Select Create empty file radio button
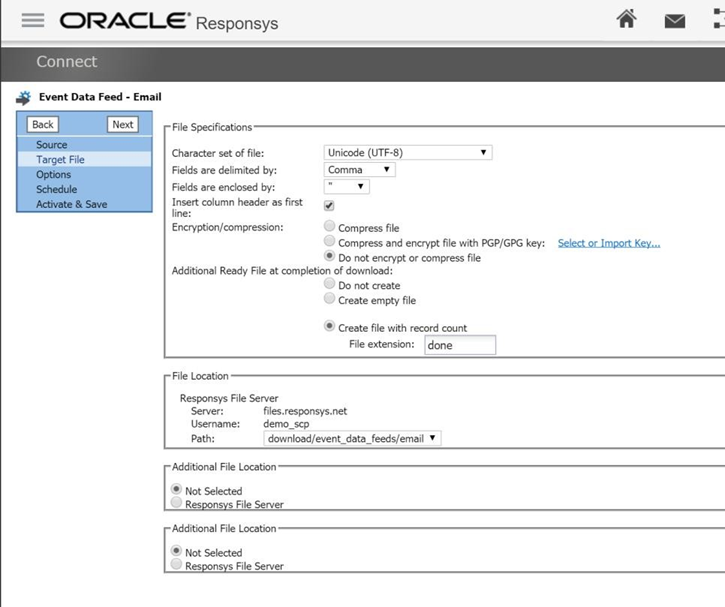The width and height of the screenshot is (725, 607). pyautogui.click(x=329, y=300)
